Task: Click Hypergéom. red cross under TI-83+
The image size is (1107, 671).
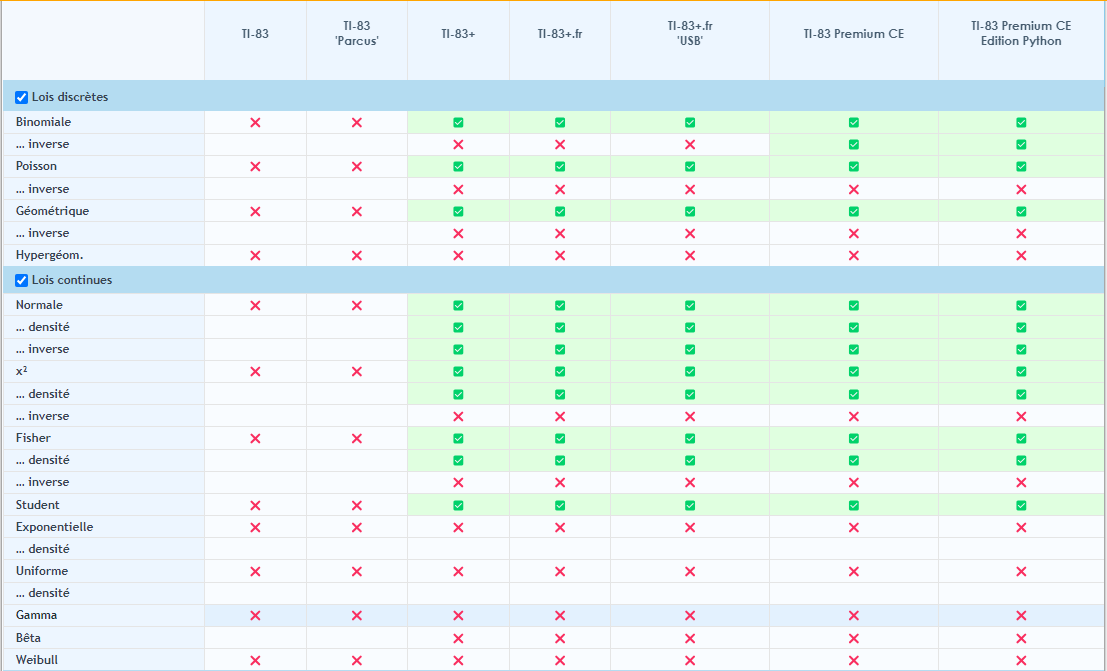Action: (x=458, y=256)
